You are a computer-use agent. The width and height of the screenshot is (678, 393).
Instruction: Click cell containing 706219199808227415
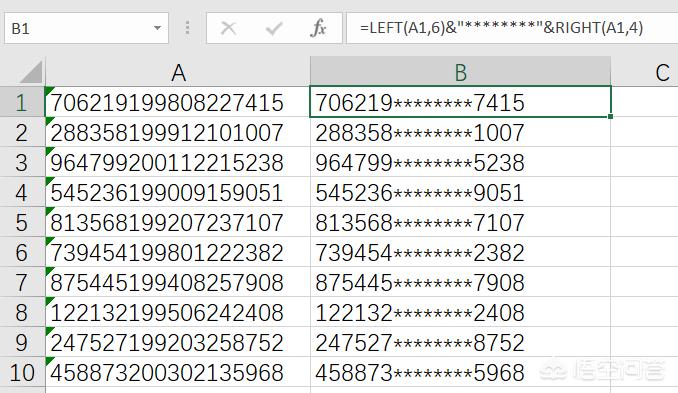[178, 102]
